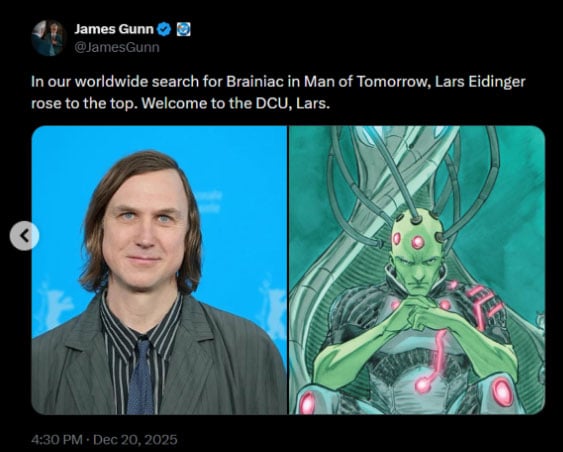Click the affiliate badge beside verified checkmark
The image size is (563, 452).
click(x=183, y=29)
